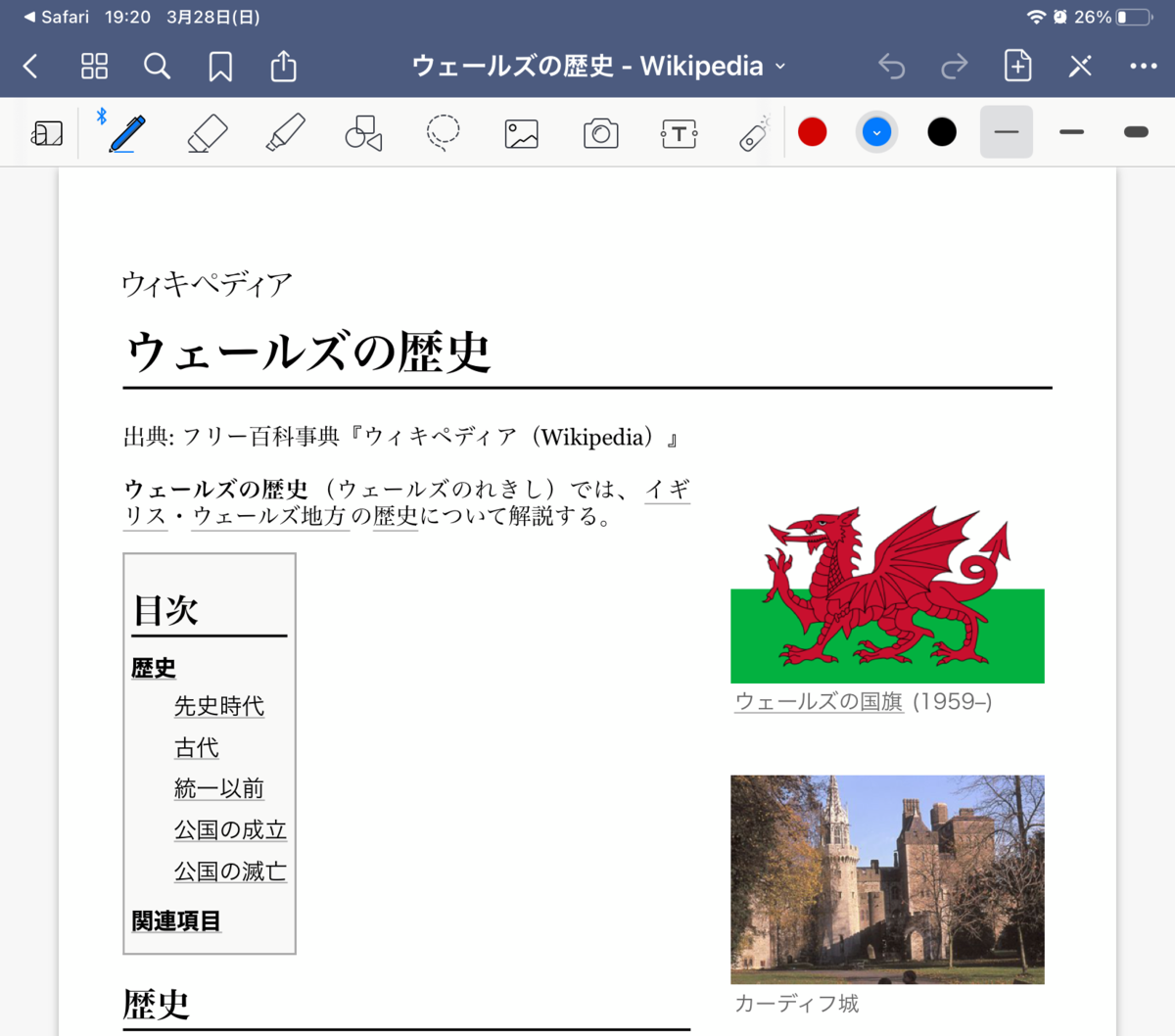Jump to 先史時代 section
Viewport: 1175px width, 1036px height.
click(x=219, y=706)
